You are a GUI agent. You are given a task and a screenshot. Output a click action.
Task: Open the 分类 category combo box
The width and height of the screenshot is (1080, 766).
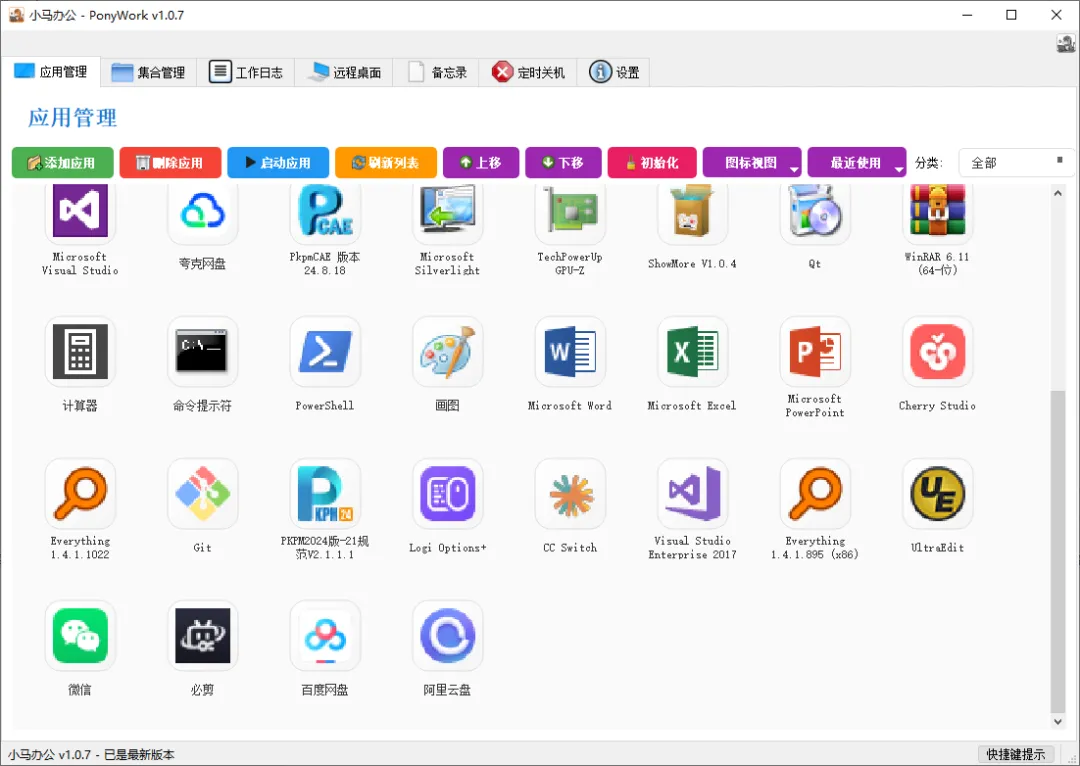(x=1016, y=163)
